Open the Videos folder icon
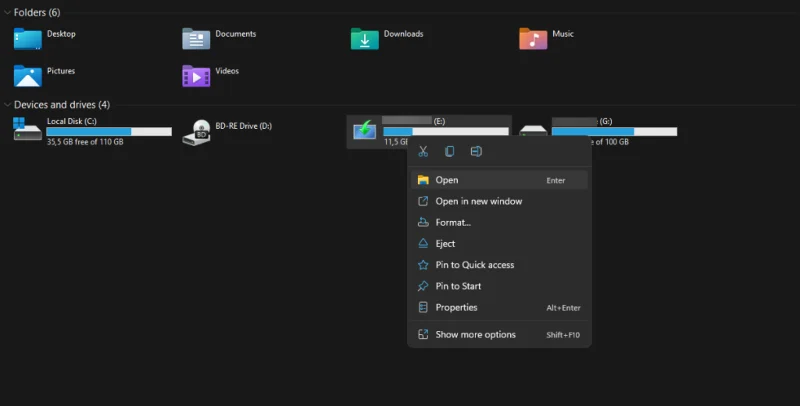This screenshot has height=406, width=800. [196, 76]
